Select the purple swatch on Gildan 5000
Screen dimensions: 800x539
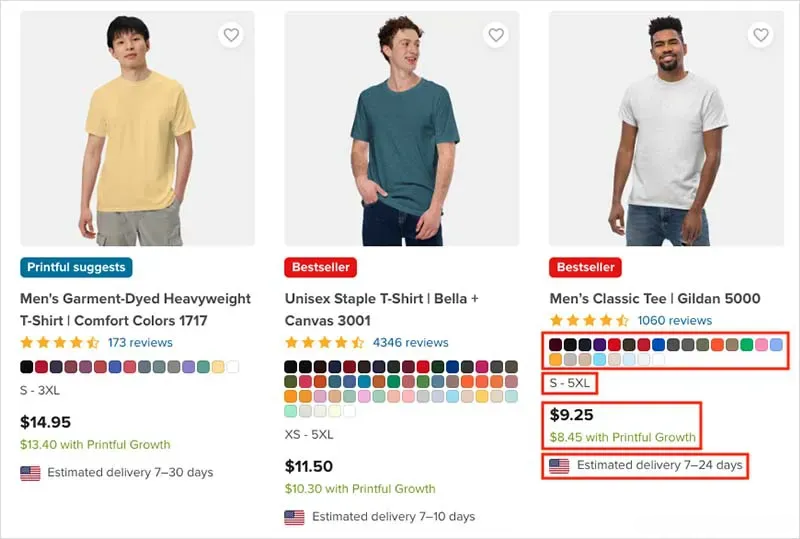click(600, 345)
